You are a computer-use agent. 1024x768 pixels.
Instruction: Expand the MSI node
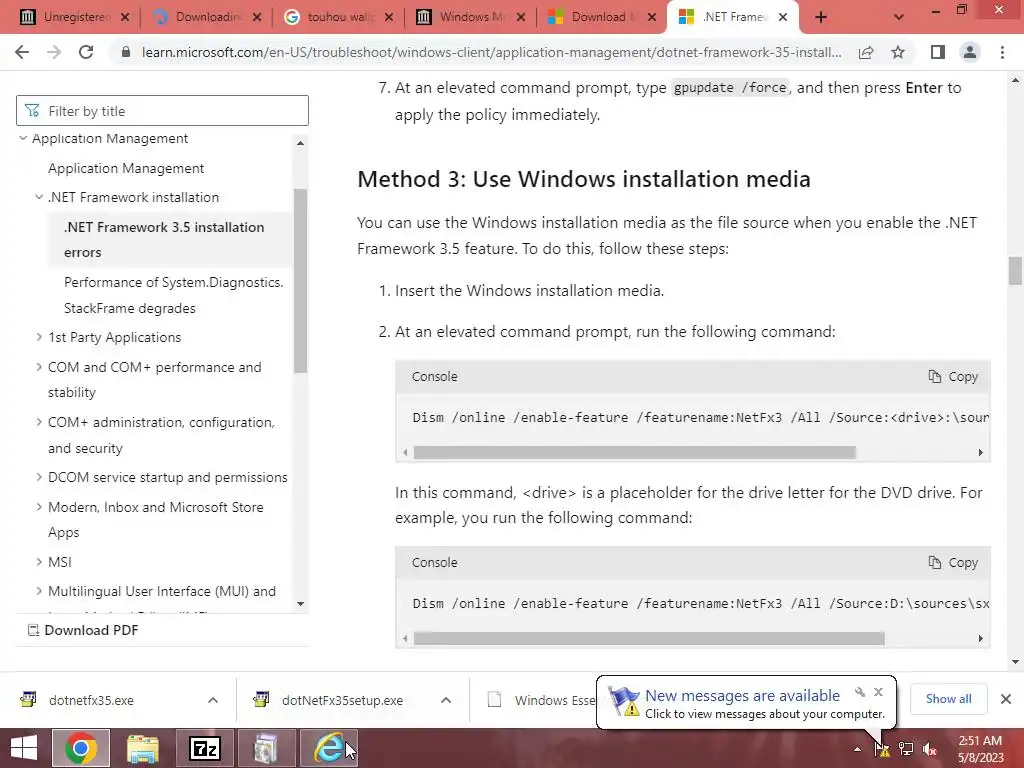39,561
